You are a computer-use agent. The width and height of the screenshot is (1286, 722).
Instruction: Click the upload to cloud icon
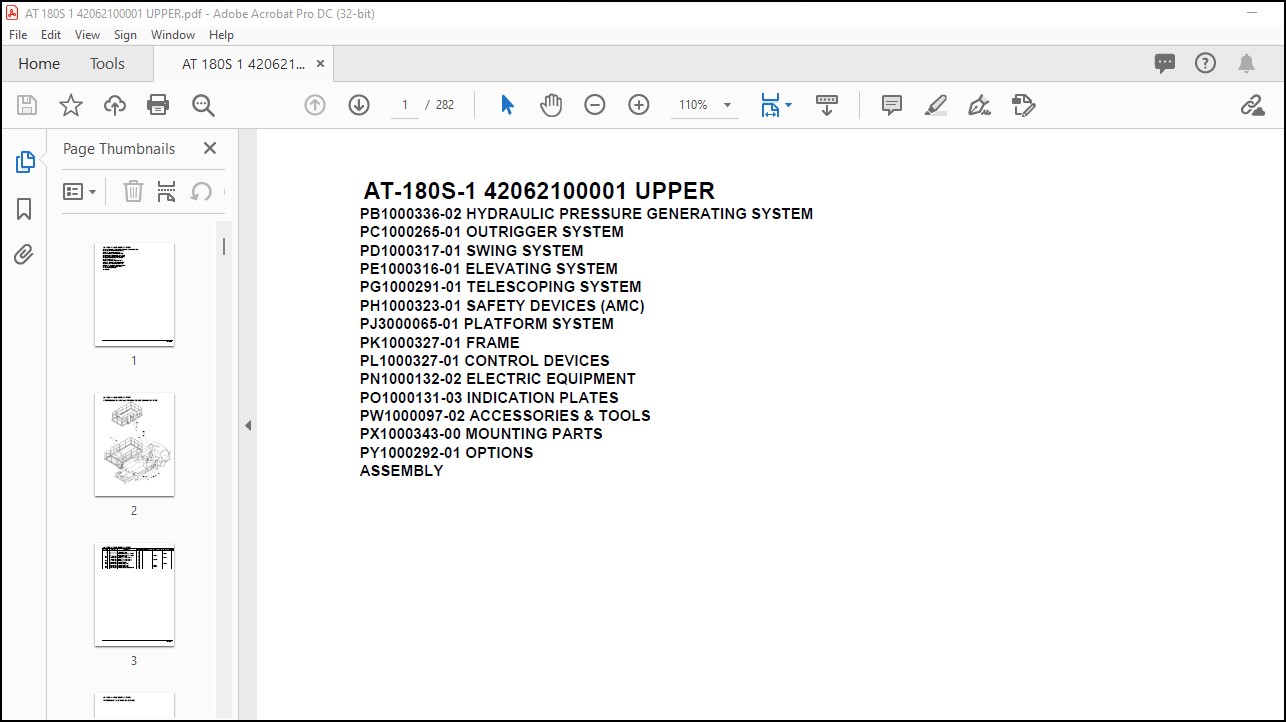115,105
